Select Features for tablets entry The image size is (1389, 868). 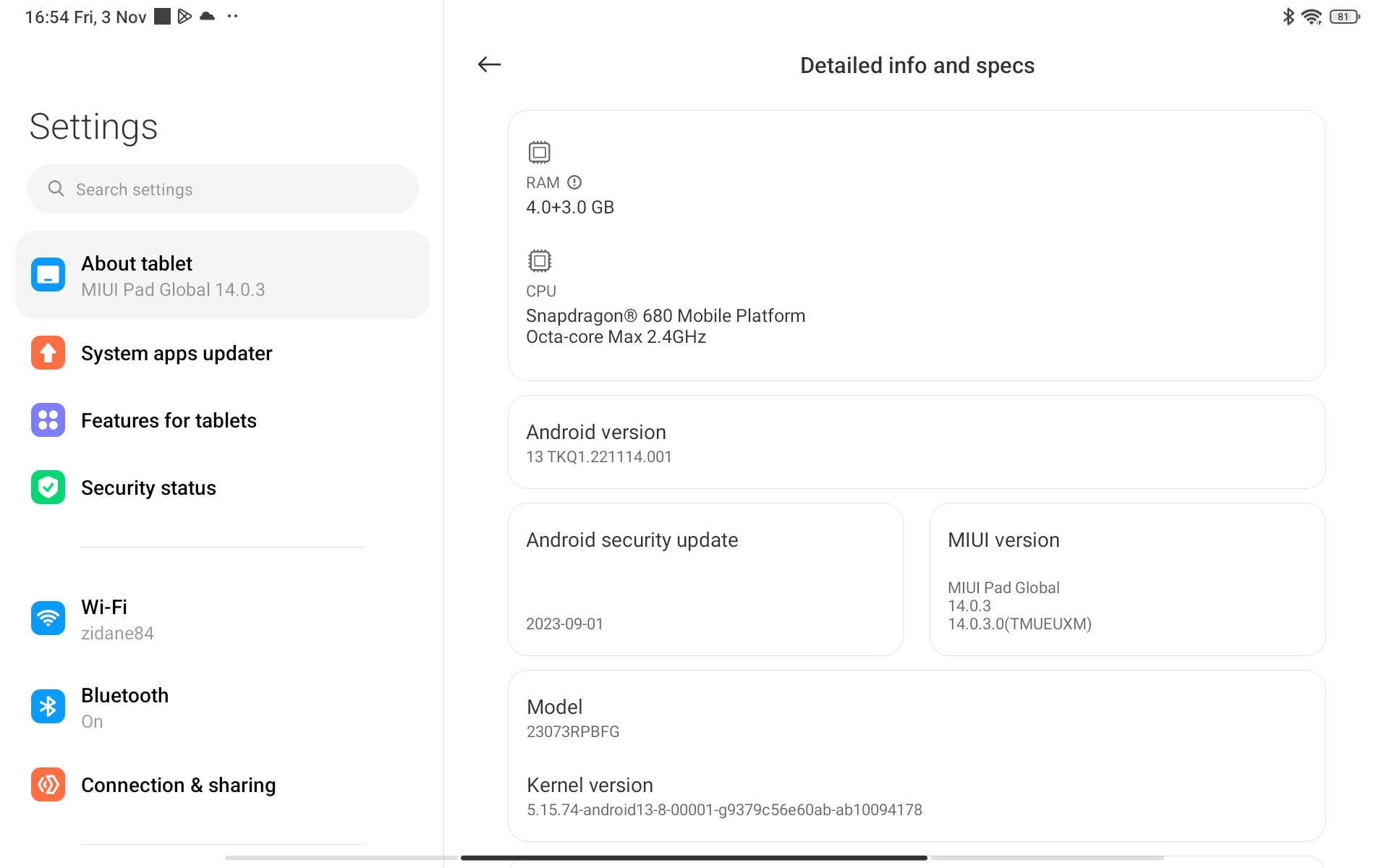pyautogui.click(x=169, y=420)
